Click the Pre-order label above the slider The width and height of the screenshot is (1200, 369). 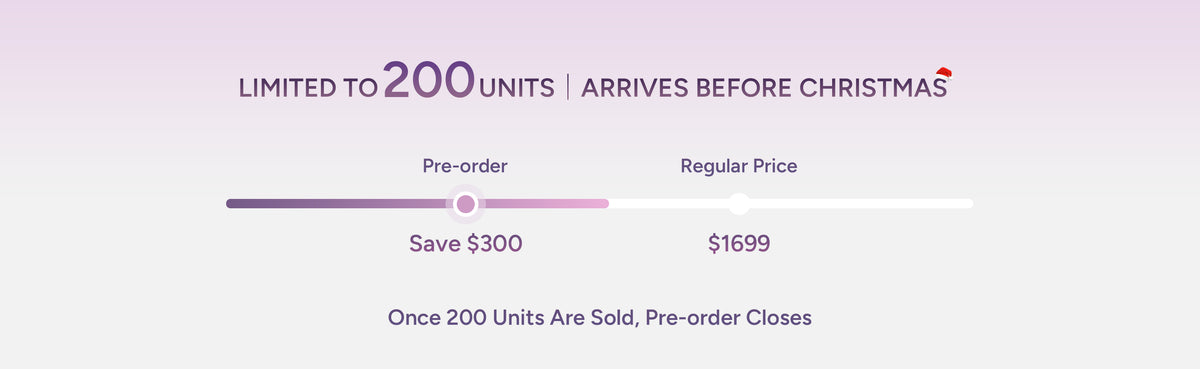tap(465, 166)
